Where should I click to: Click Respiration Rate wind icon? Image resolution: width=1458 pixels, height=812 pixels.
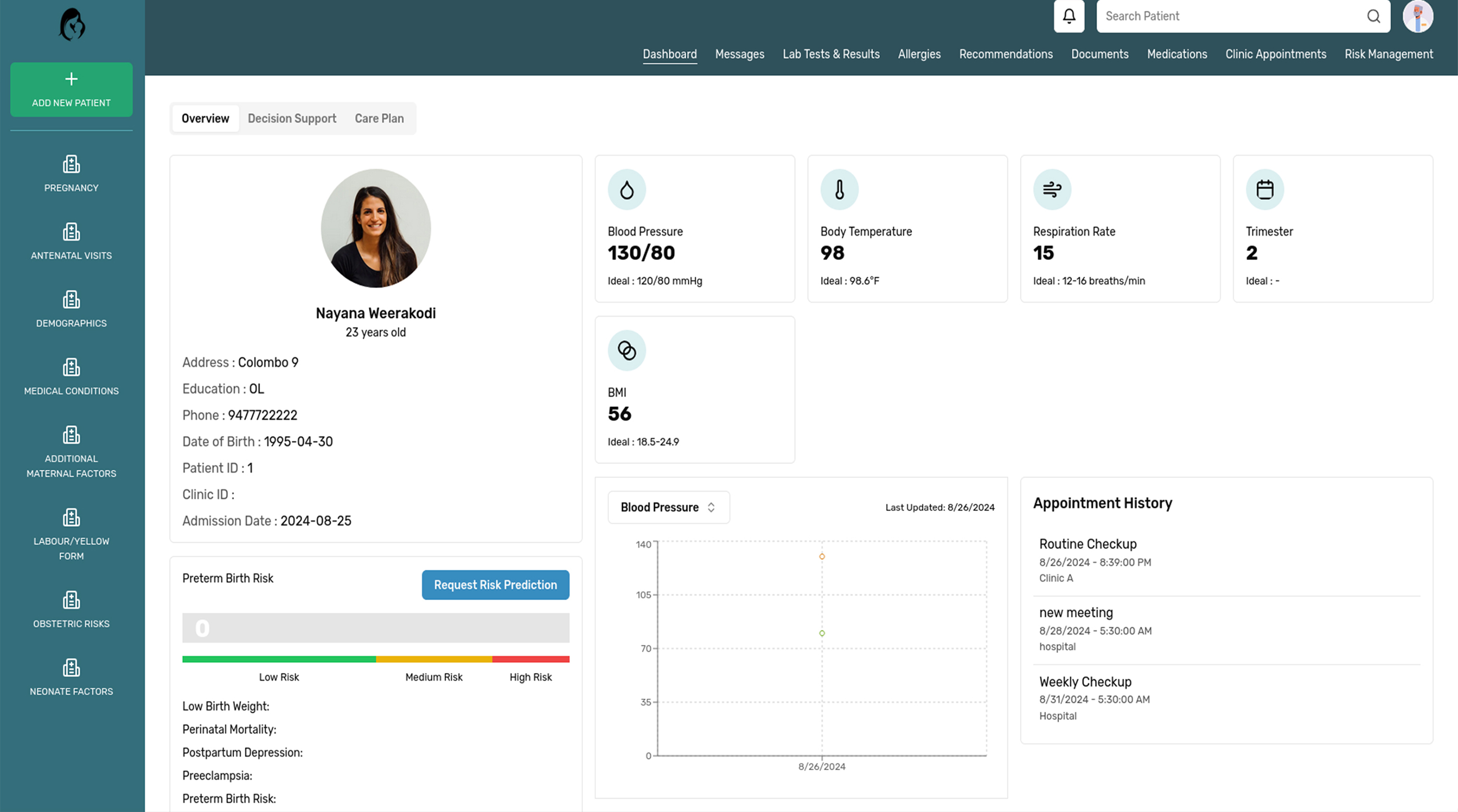coord(1052,189)
